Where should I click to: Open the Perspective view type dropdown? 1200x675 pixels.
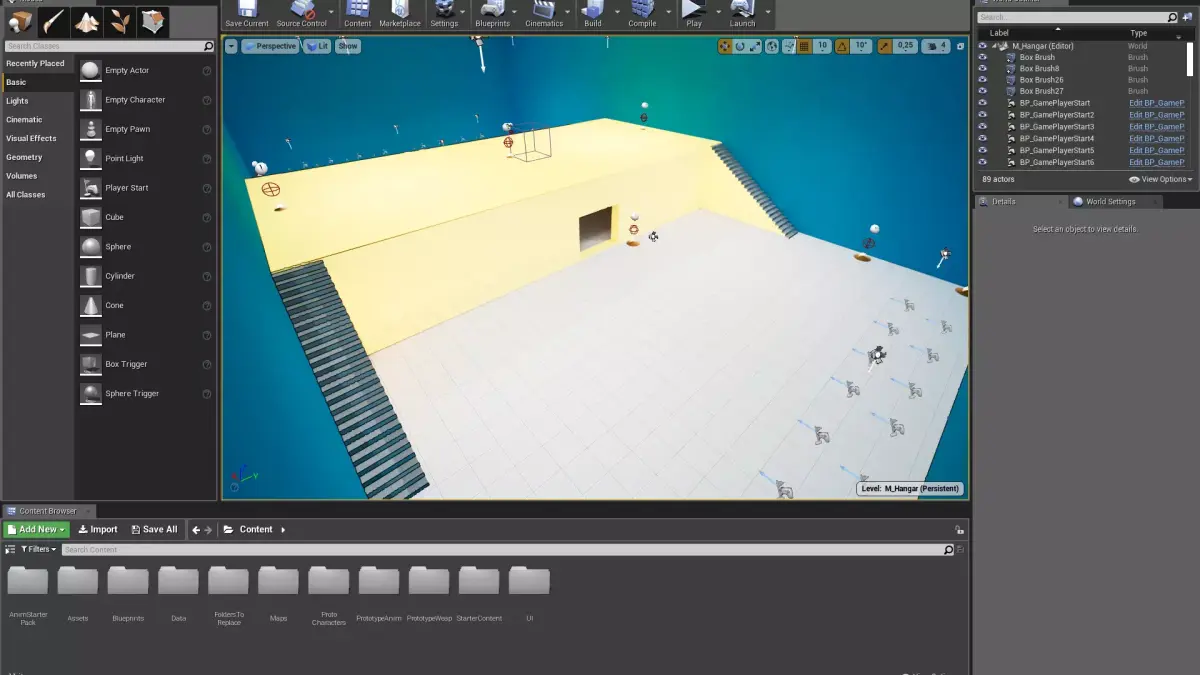coord(270,46)
